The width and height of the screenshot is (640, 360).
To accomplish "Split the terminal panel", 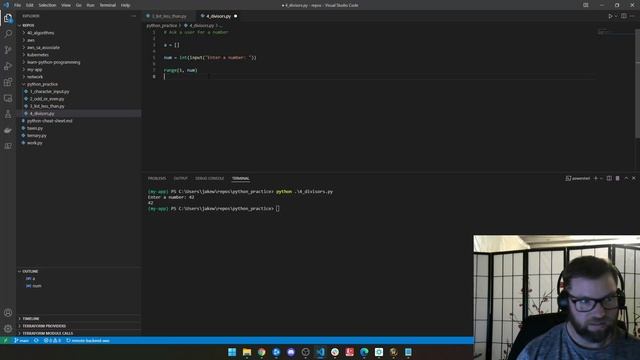I will pos(609,178).
